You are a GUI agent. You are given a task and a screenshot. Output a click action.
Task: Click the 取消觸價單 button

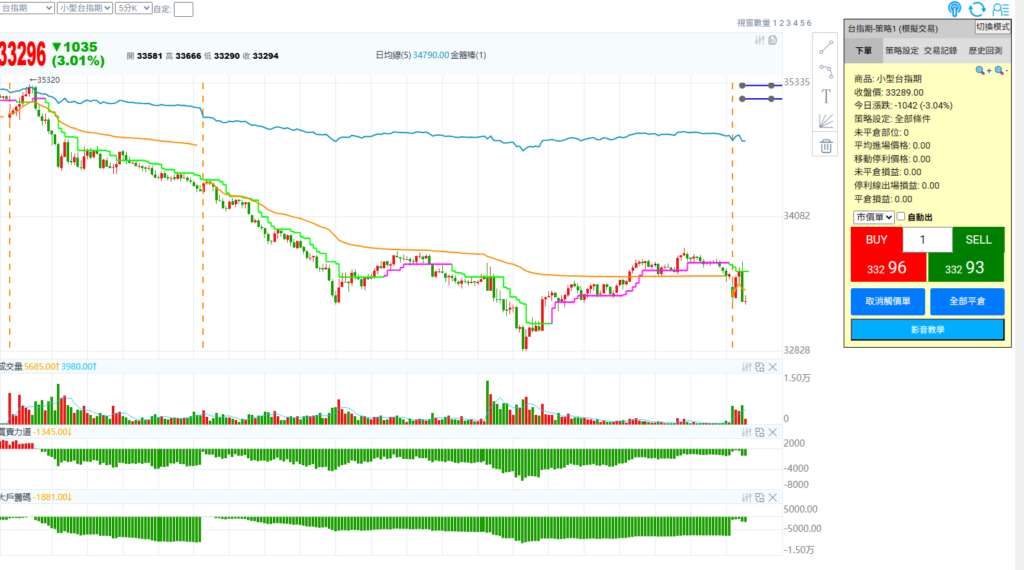[x=888, y=301]
